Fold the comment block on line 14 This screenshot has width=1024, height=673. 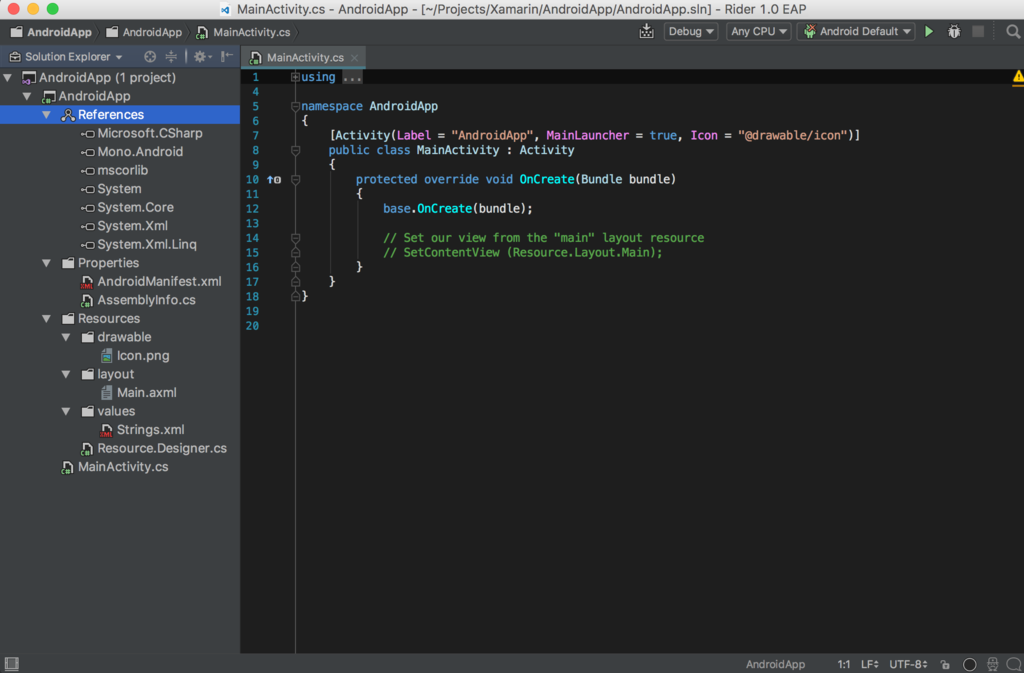click(x=295, y=238)
